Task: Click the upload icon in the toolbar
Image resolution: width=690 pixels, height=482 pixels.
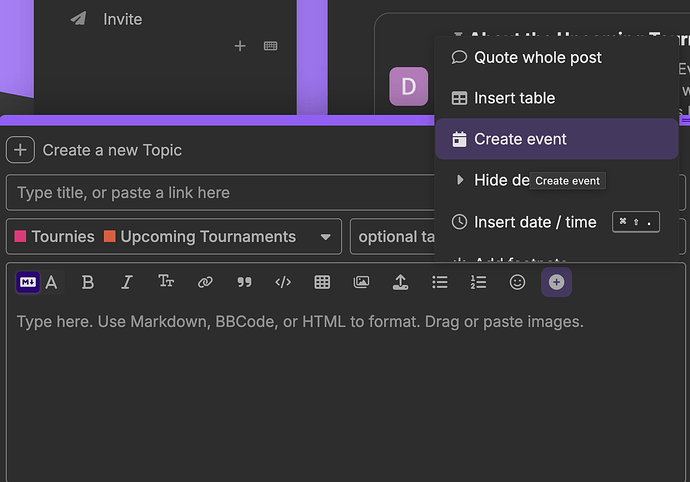Action: [400, 283]
